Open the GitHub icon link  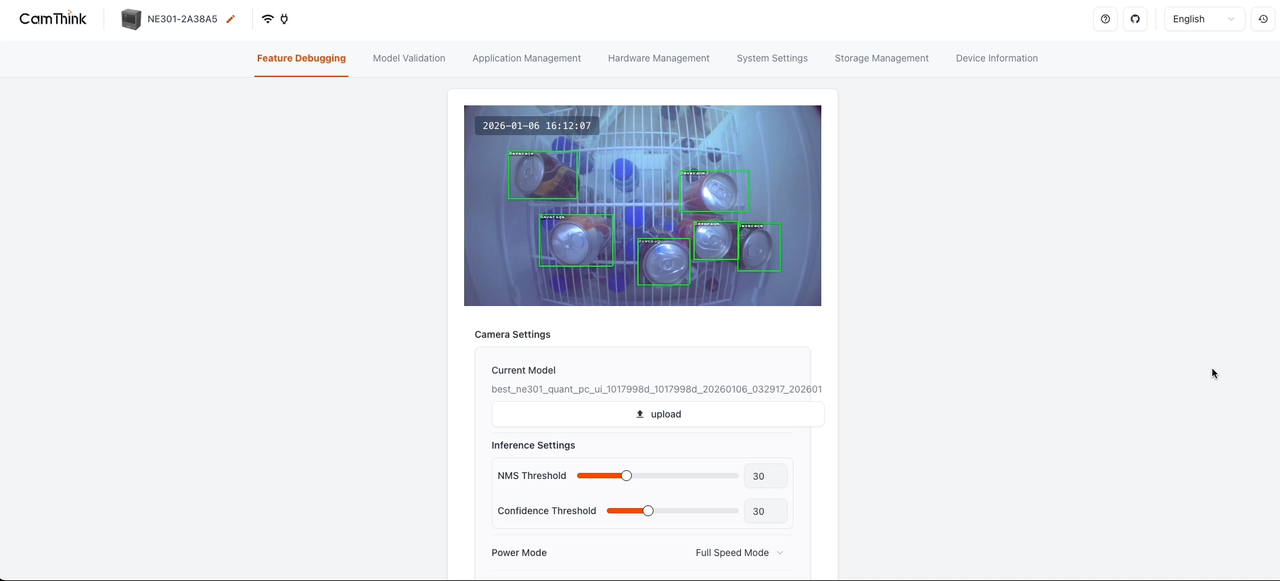(1135, 19)
